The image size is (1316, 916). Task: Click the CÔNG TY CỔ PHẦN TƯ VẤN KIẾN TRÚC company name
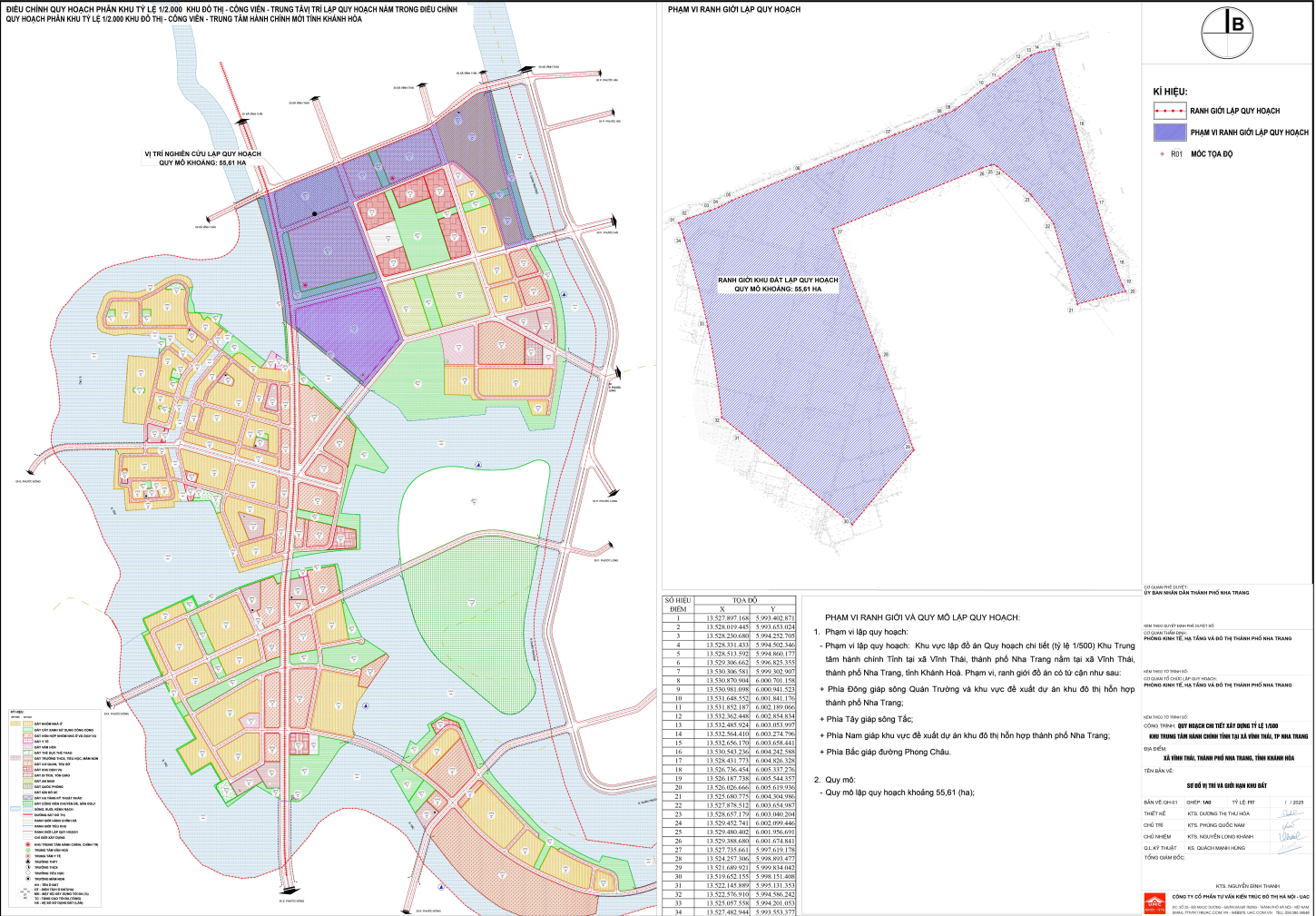(x=1241, y=897)
